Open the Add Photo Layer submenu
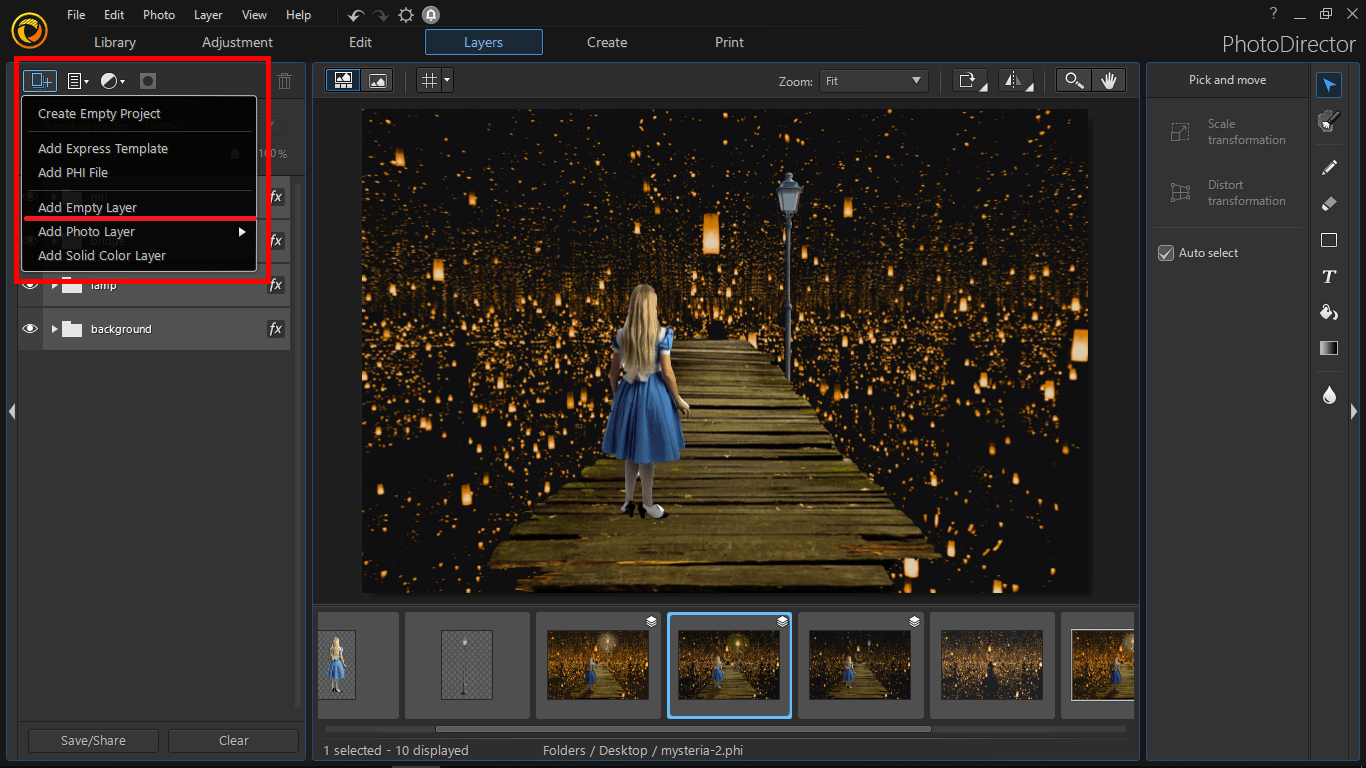 [140, 232]
